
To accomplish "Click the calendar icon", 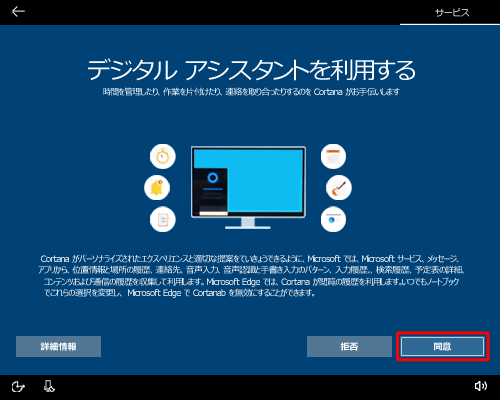I will point(333,156).
